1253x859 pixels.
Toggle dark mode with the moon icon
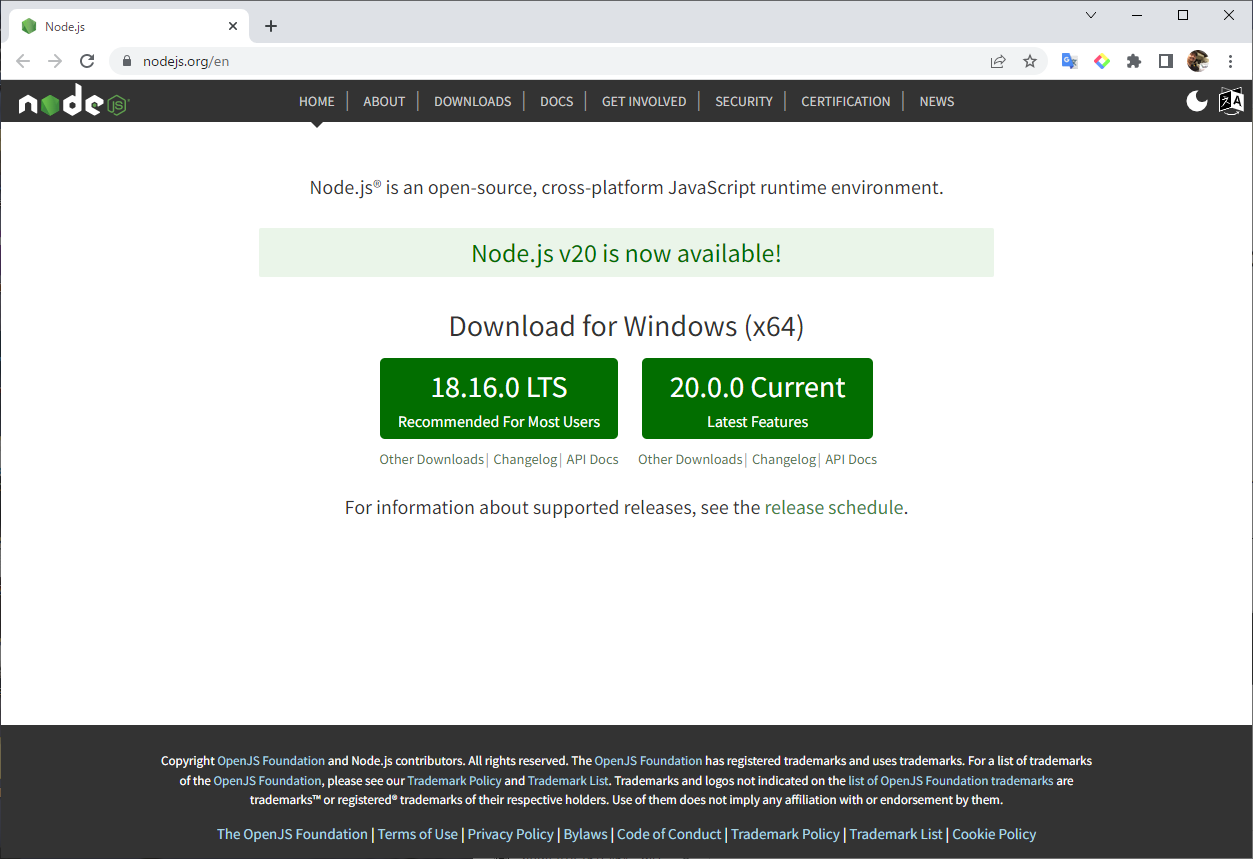[x=1196, y=100]
